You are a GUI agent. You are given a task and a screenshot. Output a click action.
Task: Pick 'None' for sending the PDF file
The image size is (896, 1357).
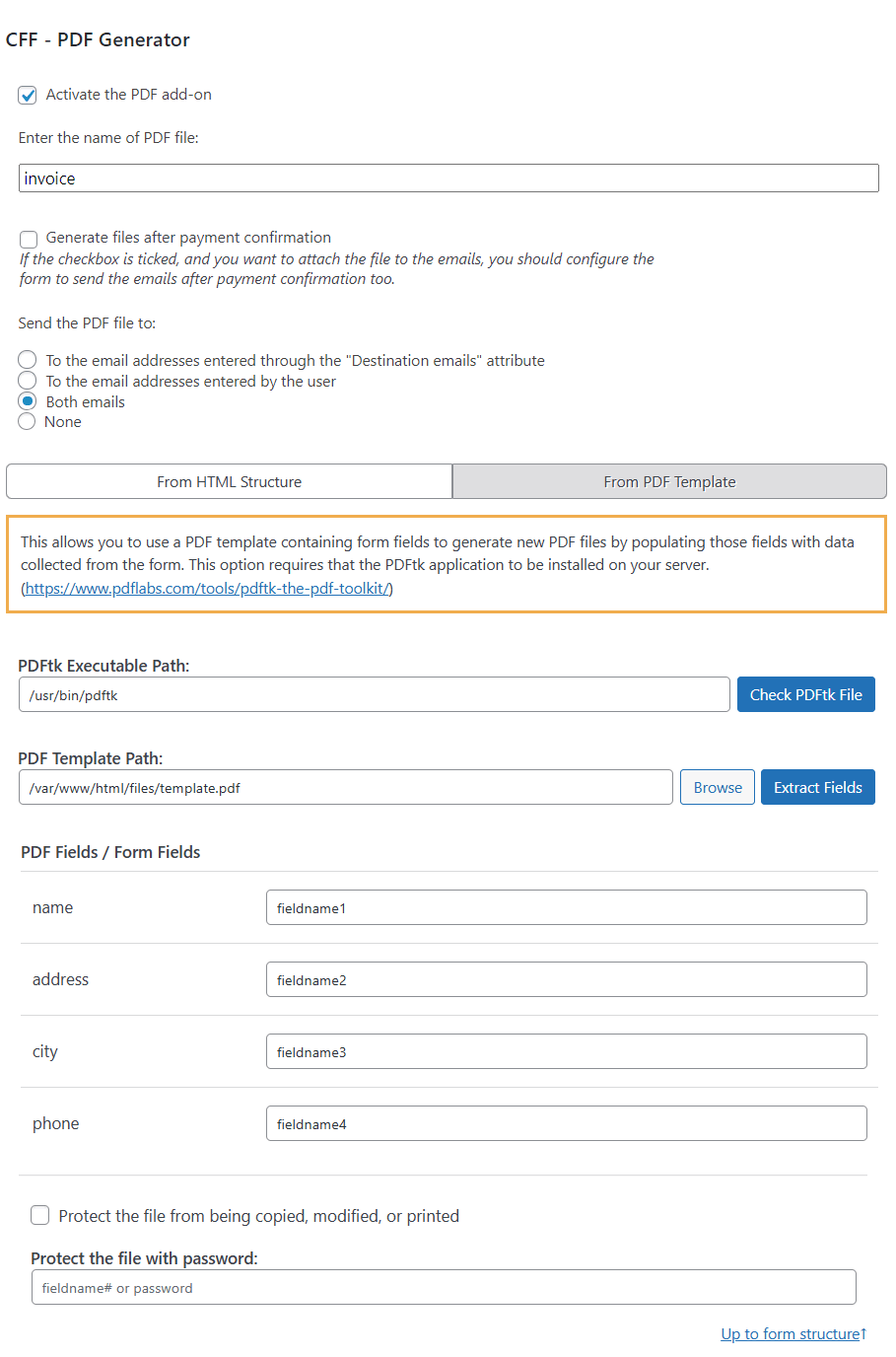[x=27, y=421]
